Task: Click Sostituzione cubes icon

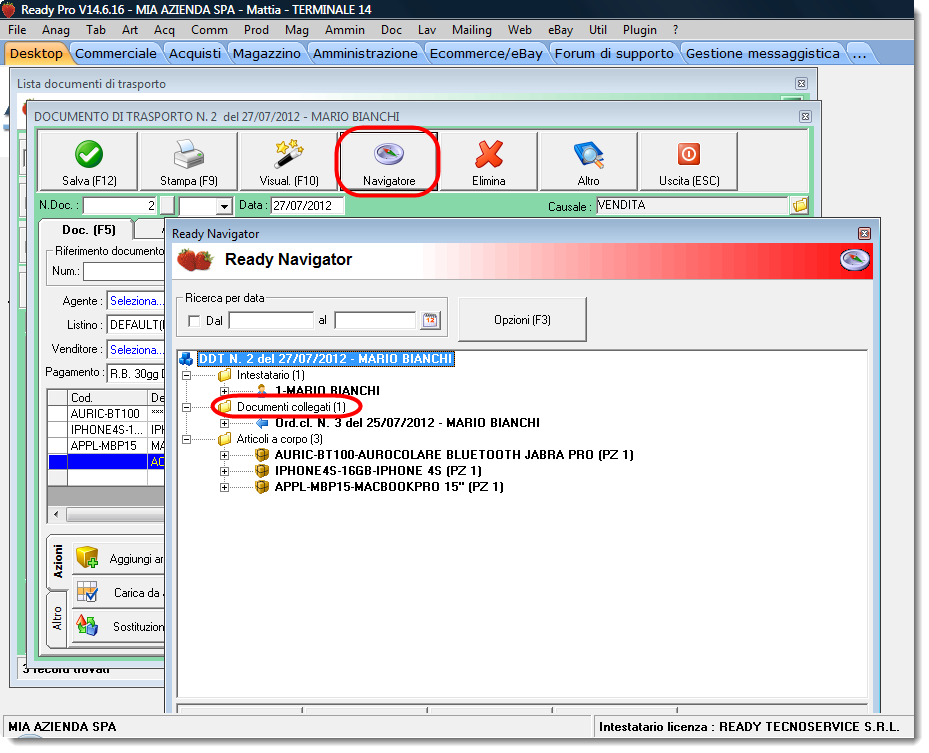Action: 87,626
